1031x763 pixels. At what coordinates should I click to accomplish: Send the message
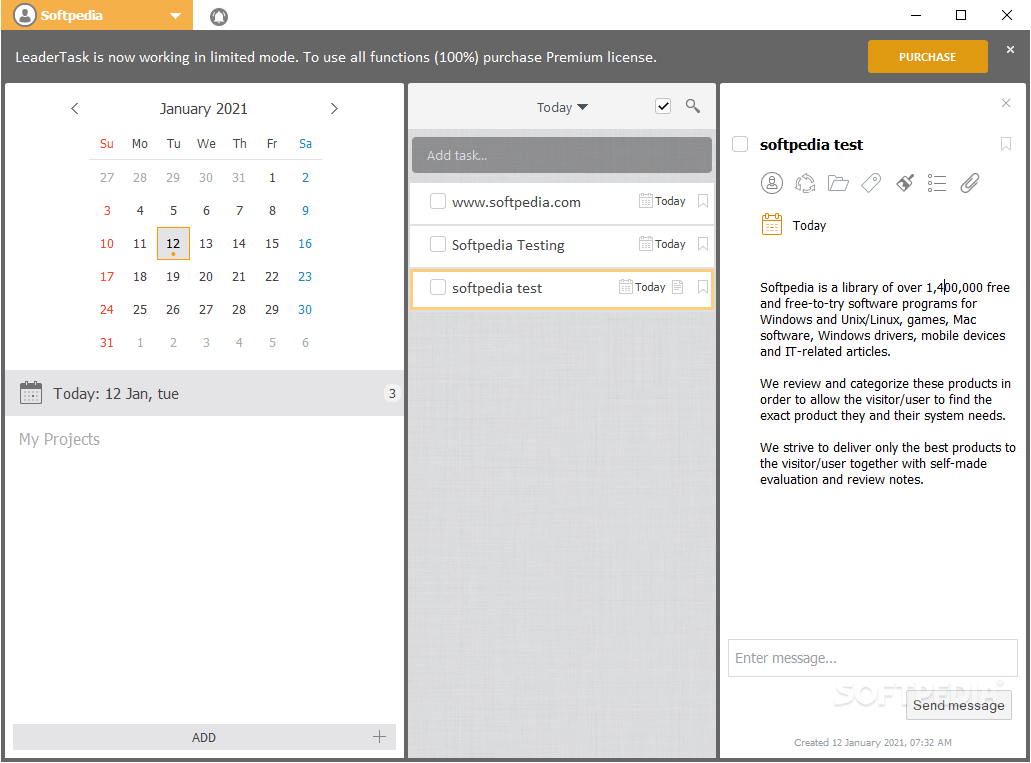pos(958,705)
